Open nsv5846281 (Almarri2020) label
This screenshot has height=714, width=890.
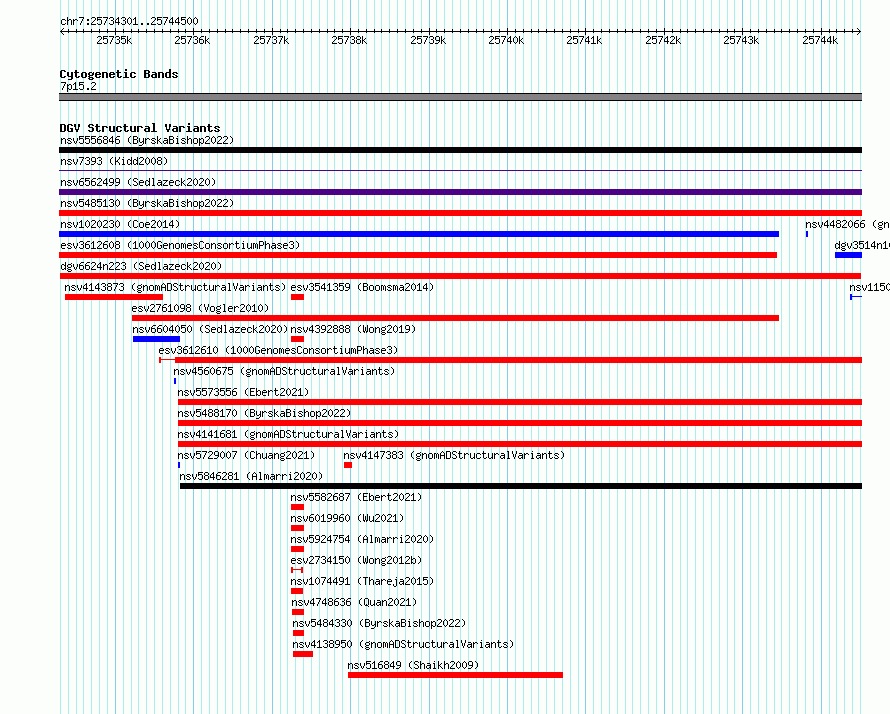click(251, 476)
